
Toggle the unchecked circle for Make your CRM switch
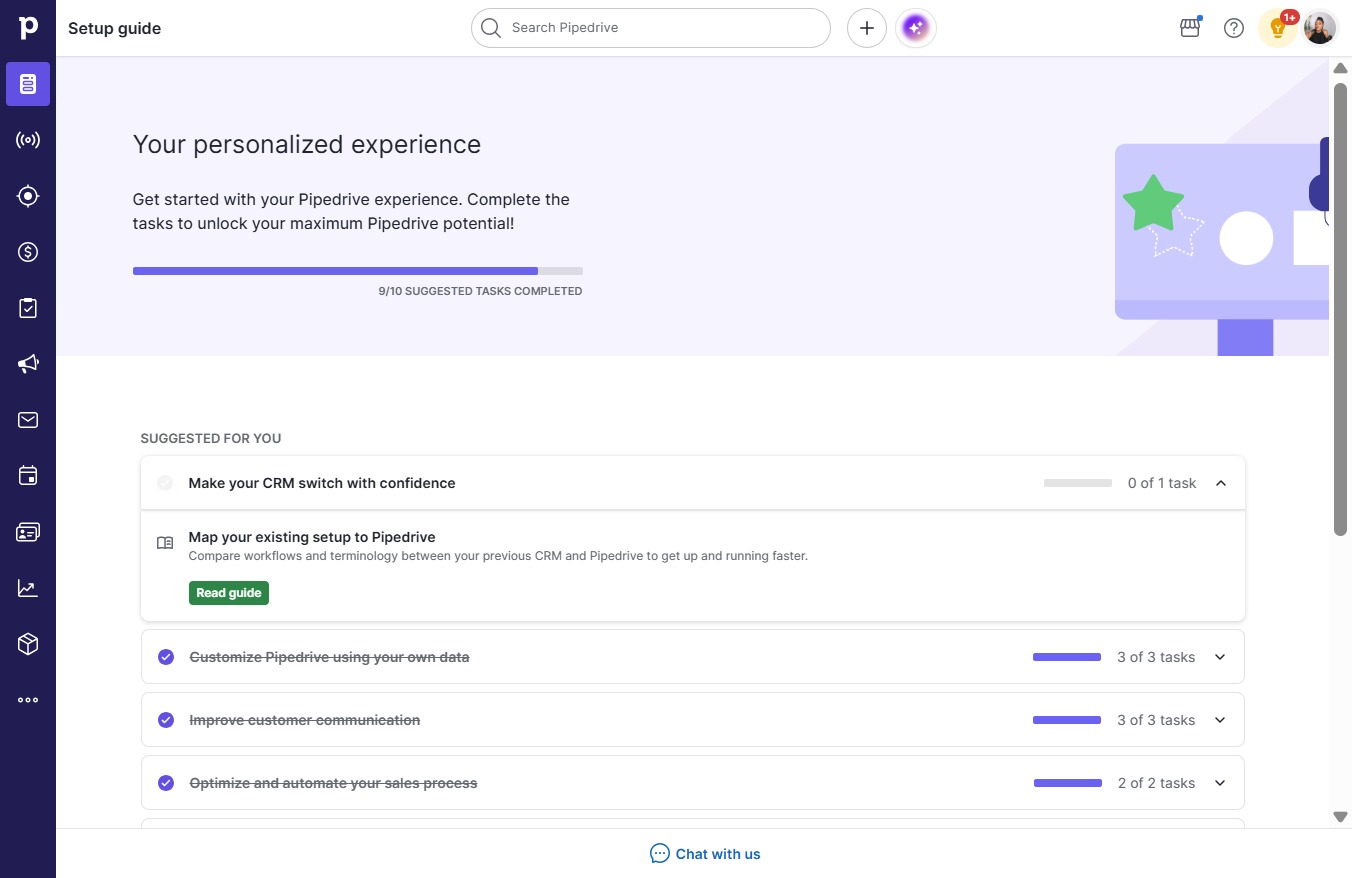(165, 483)
